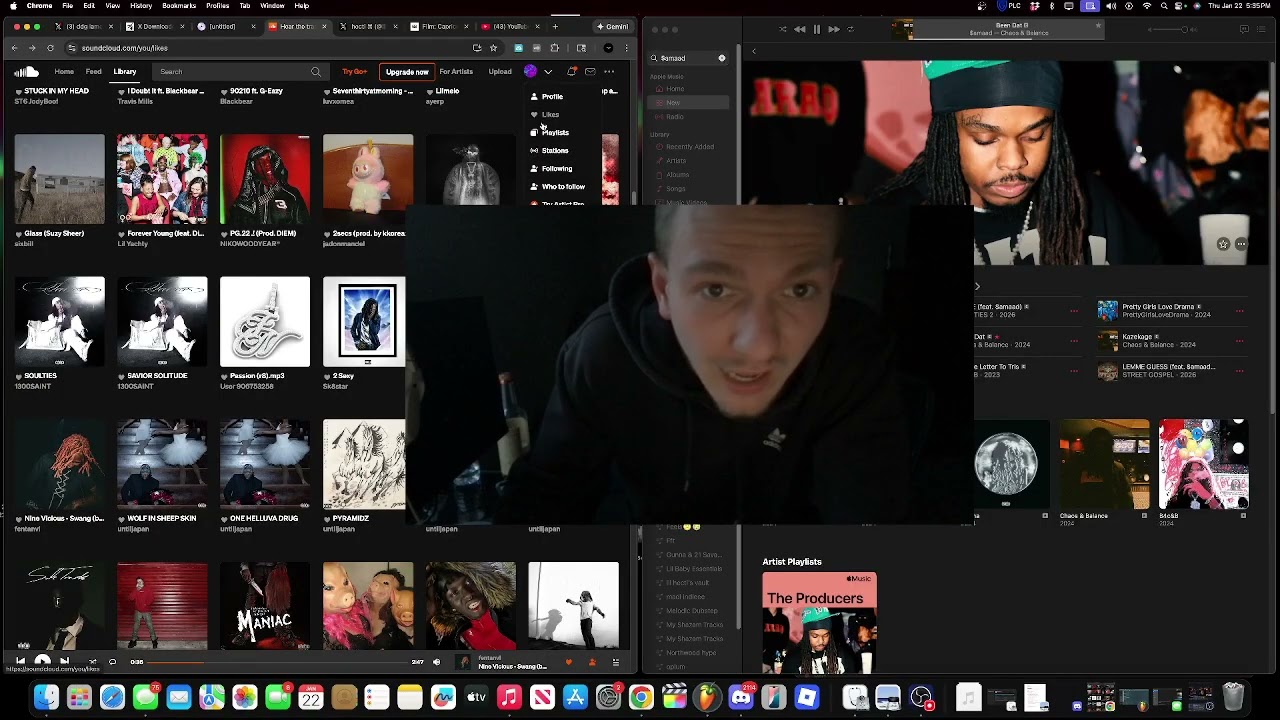Toggle repeat in the SoundCloud player

point(112,661)
